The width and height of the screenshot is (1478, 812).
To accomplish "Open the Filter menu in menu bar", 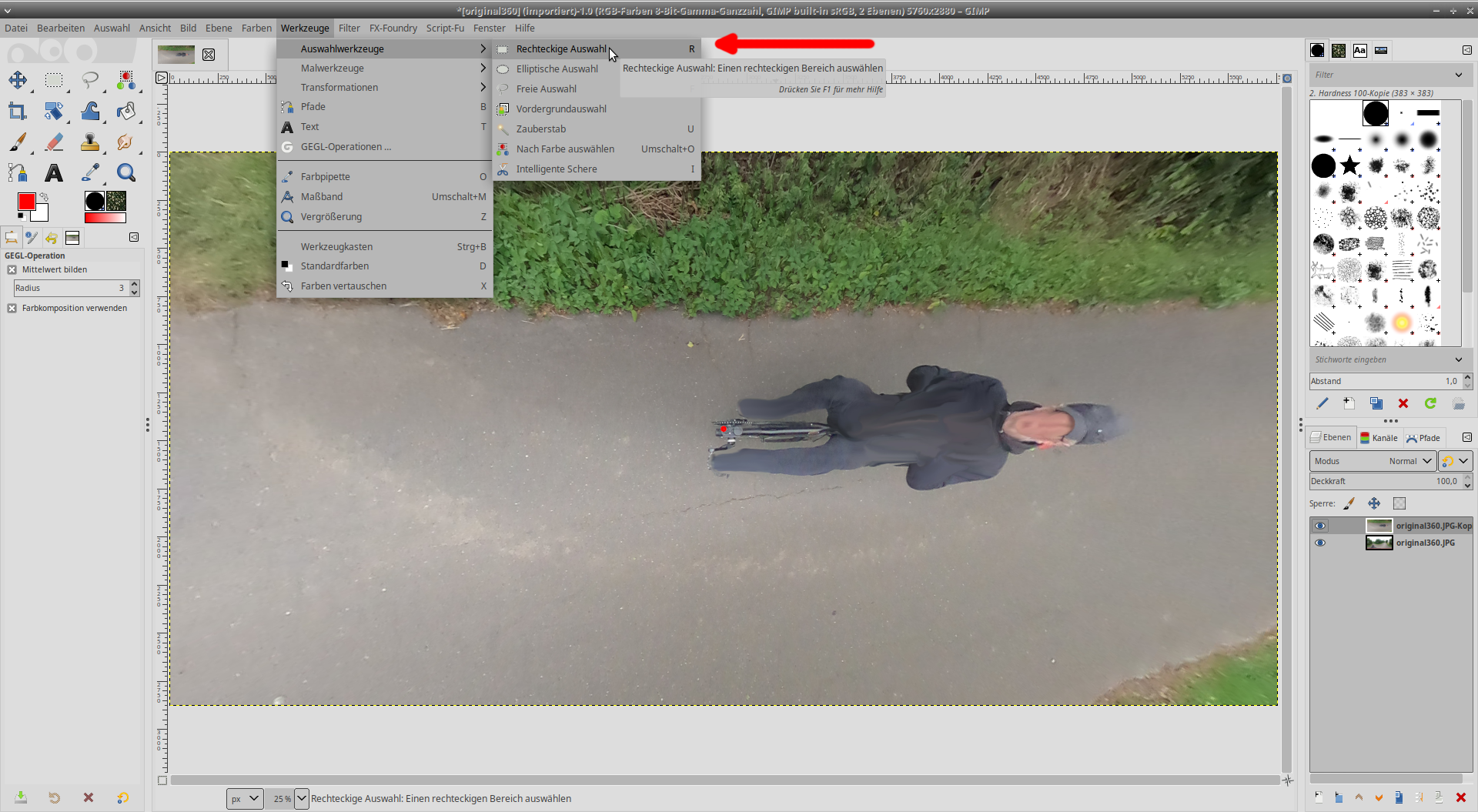I will (x=349, y=28).
